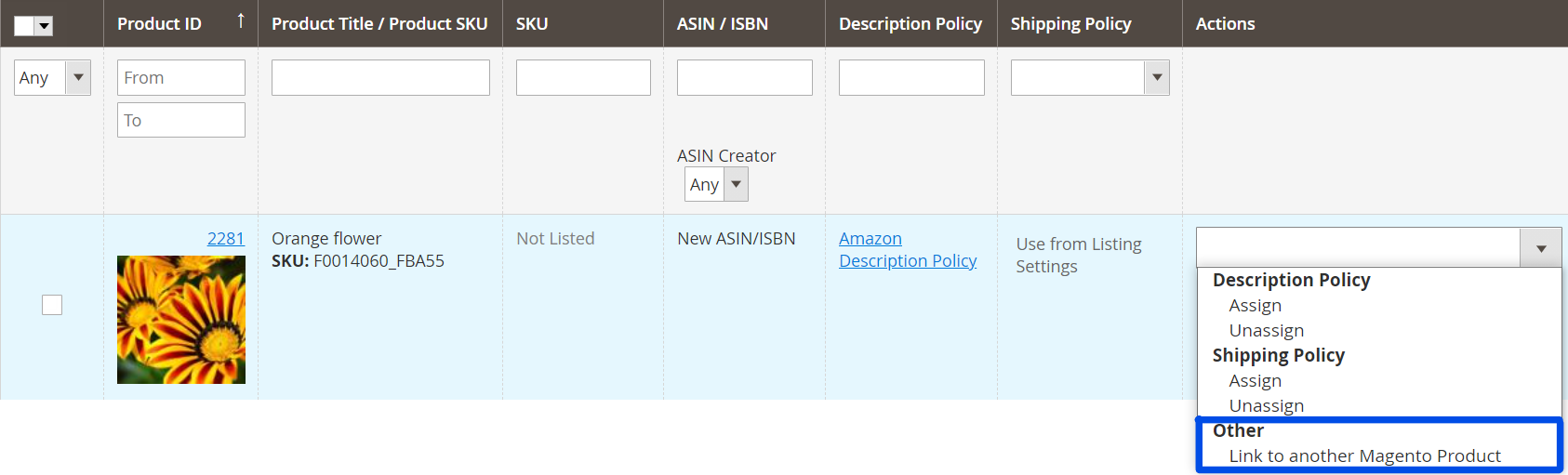Click the Product Title filter input
The image size is (1568, 475).
click(380, 78)
